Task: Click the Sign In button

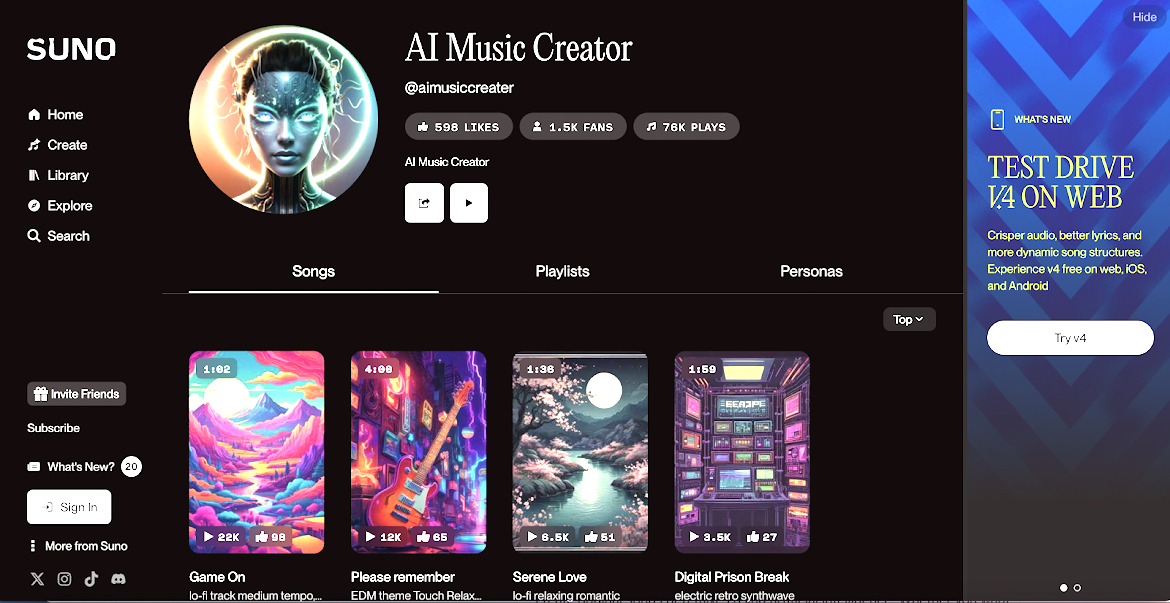Action: (x=69, y=507)
